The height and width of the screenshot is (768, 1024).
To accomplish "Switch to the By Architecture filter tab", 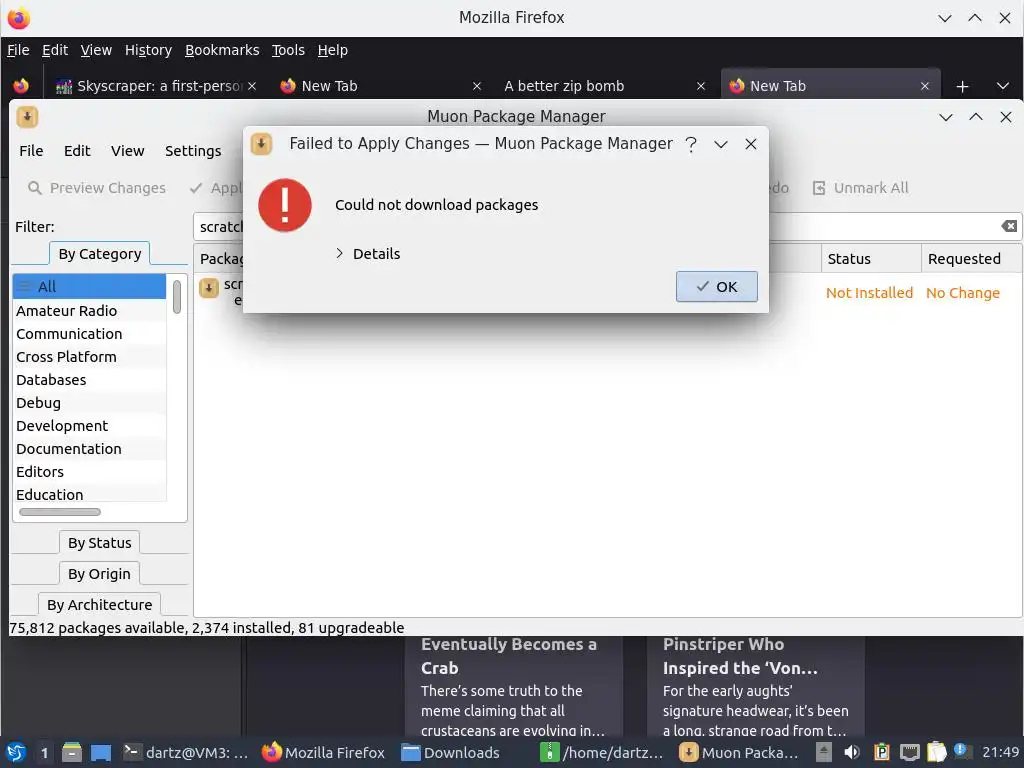I will [99, 605].
